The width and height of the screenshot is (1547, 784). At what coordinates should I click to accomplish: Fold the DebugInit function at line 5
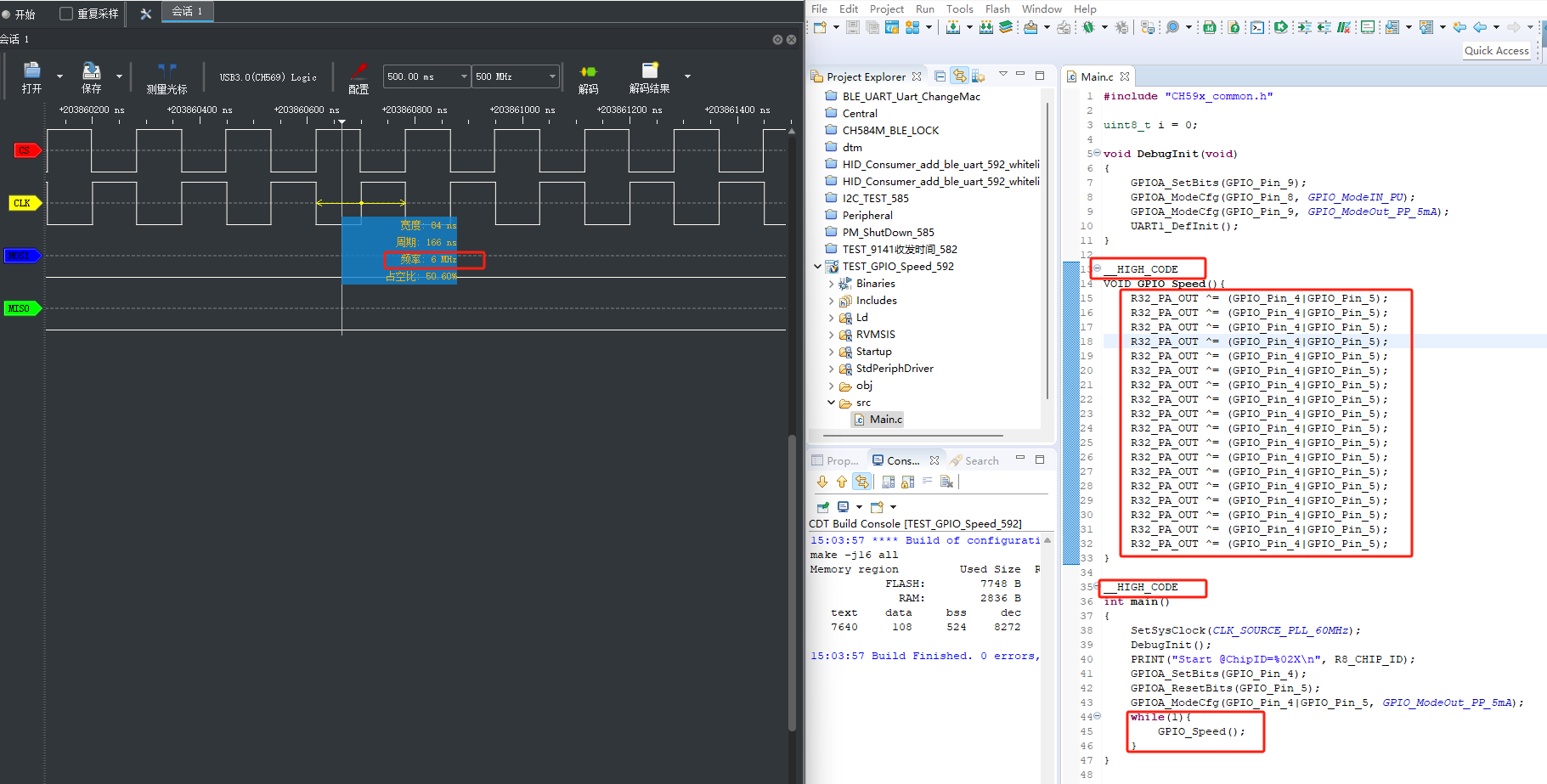(x=1097, y=153)
